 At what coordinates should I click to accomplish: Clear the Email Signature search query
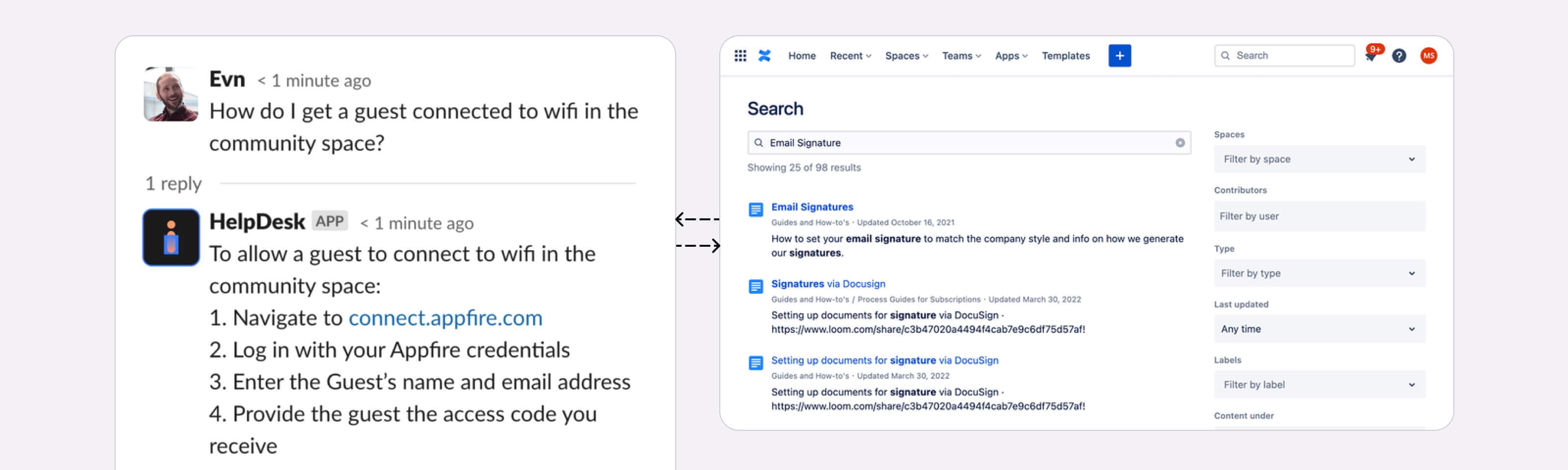[x=1179, y=143]
